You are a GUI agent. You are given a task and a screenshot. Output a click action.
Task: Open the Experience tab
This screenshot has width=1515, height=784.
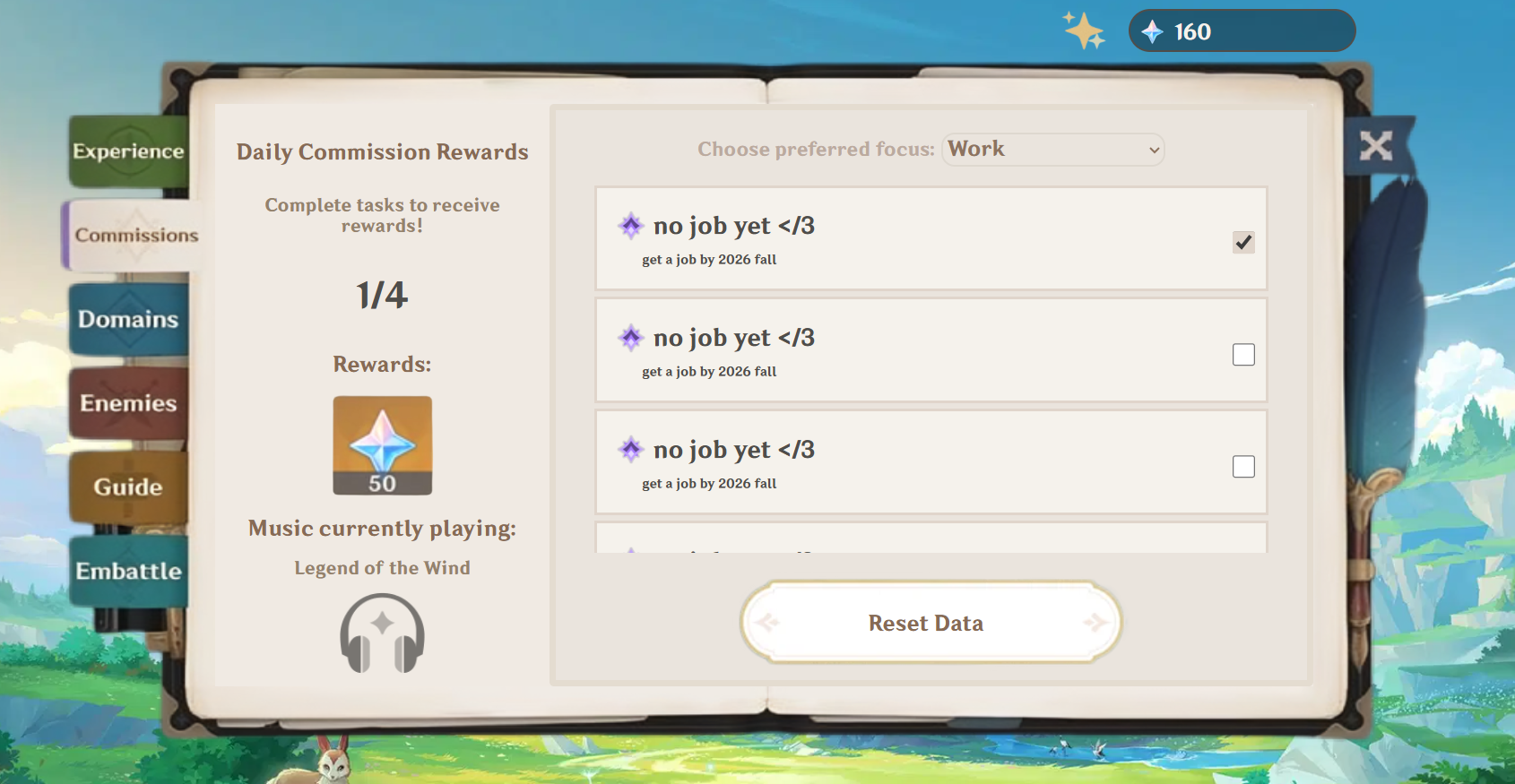click(x=128, y=151)
